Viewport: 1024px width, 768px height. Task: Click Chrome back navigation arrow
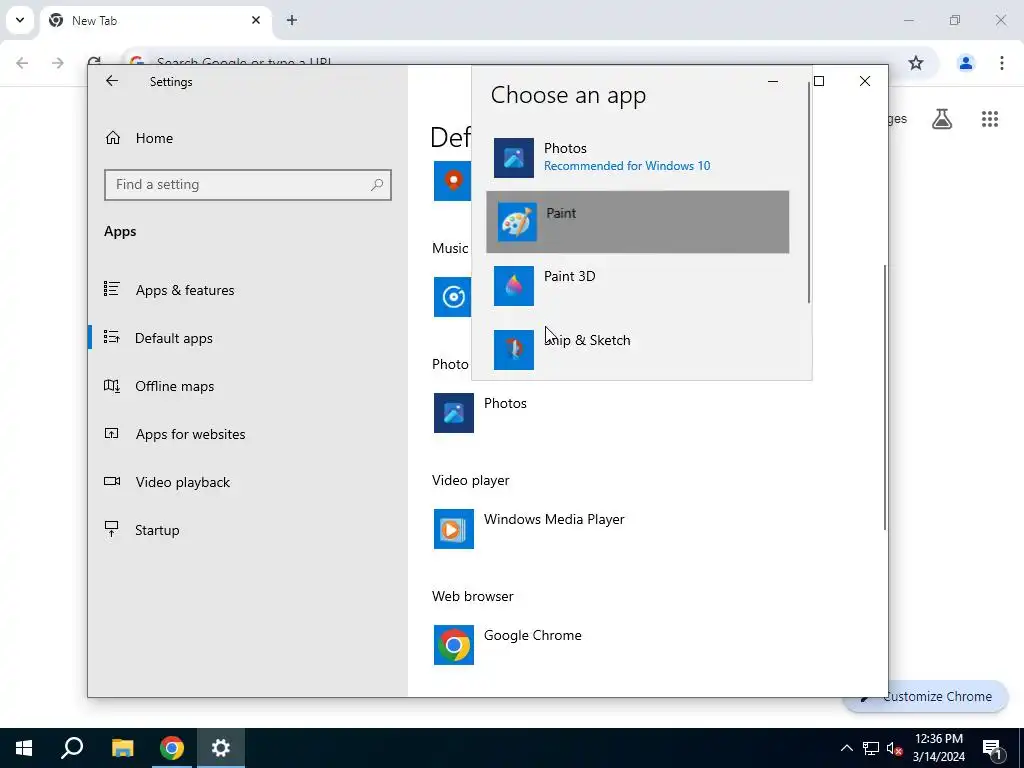[x=22, y=63]
